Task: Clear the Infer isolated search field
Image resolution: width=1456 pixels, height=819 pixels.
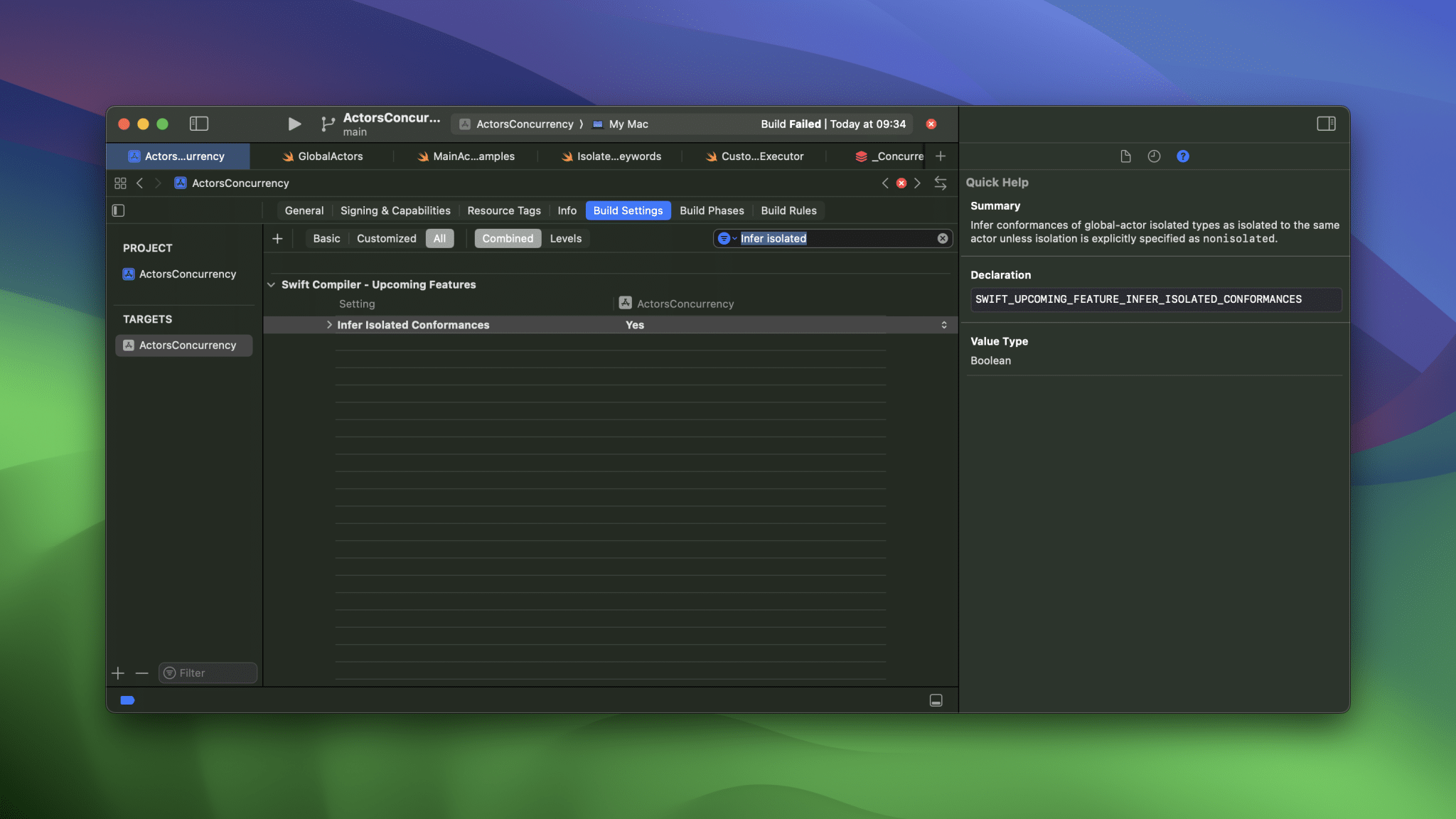Action: coord(943,239)
